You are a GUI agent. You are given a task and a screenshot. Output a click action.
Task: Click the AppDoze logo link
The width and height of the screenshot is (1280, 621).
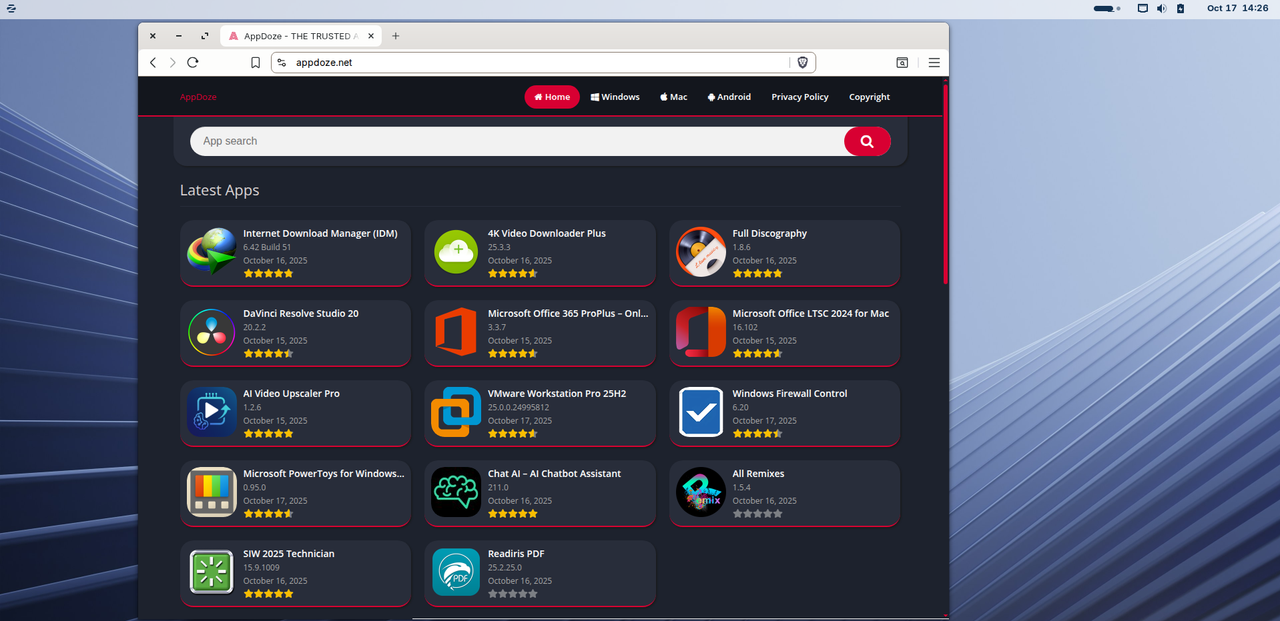[x=198, y=97]
